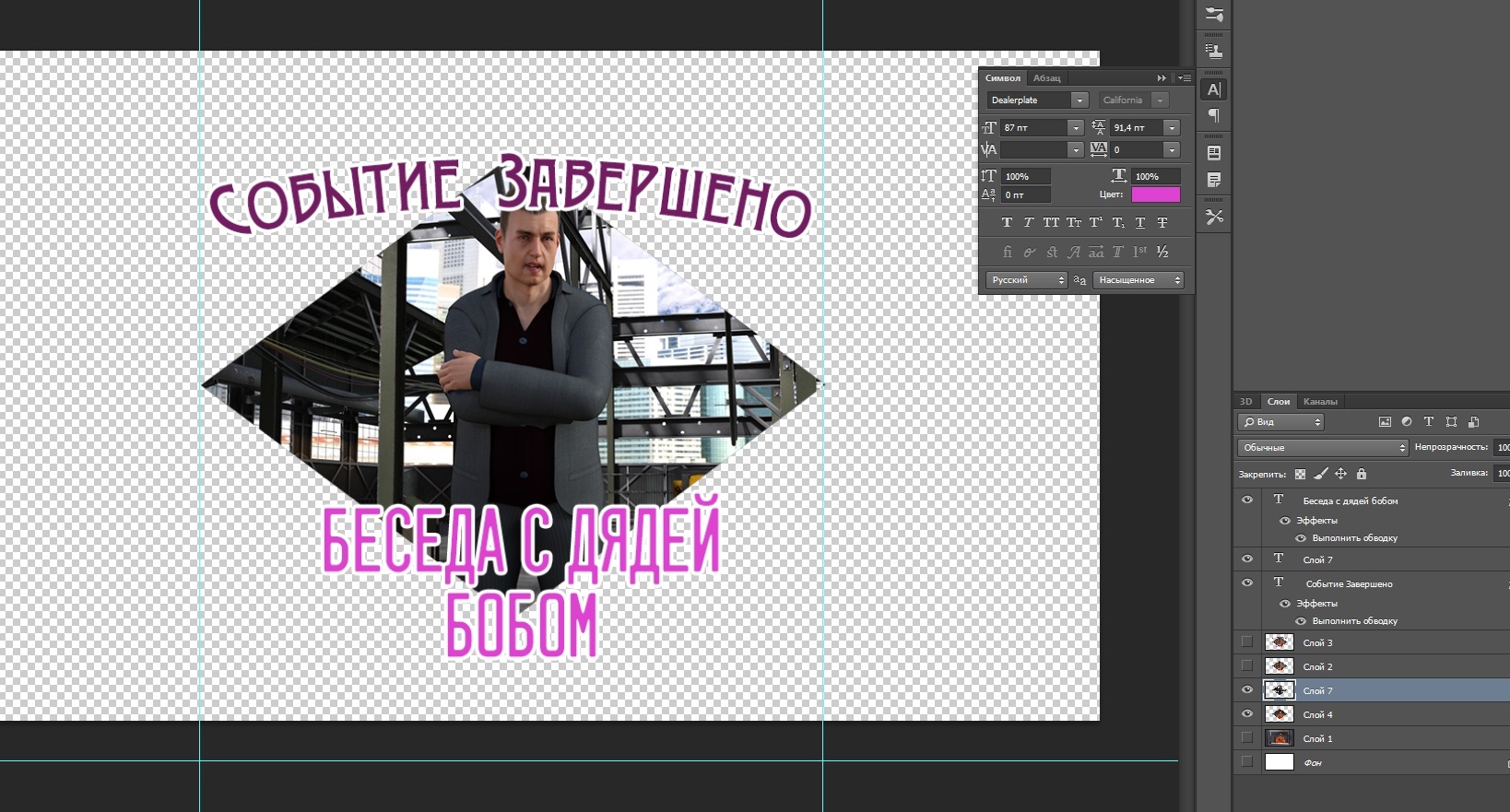Apply Small Caps text style
Viewport: 1510px width, 812px height.
click(x=1074, y=222)
